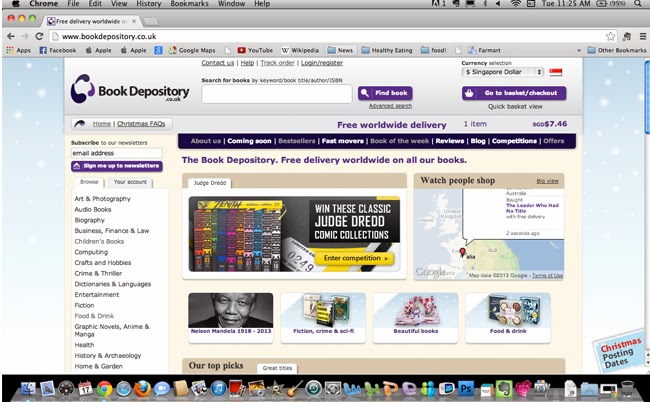Screen dimensions: 650x402
Task: Open iMovie star icon in dock
Action: coord(276,389)
